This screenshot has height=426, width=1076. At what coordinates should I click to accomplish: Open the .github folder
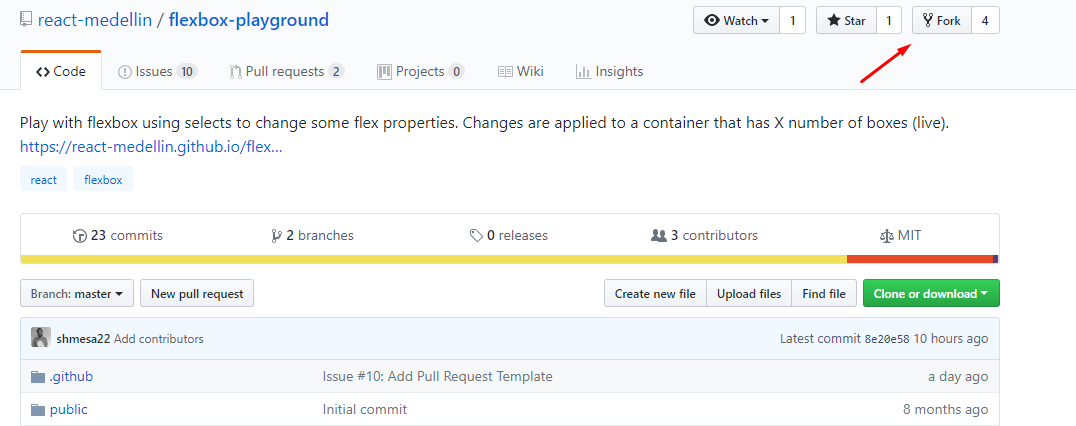point(71,377)
